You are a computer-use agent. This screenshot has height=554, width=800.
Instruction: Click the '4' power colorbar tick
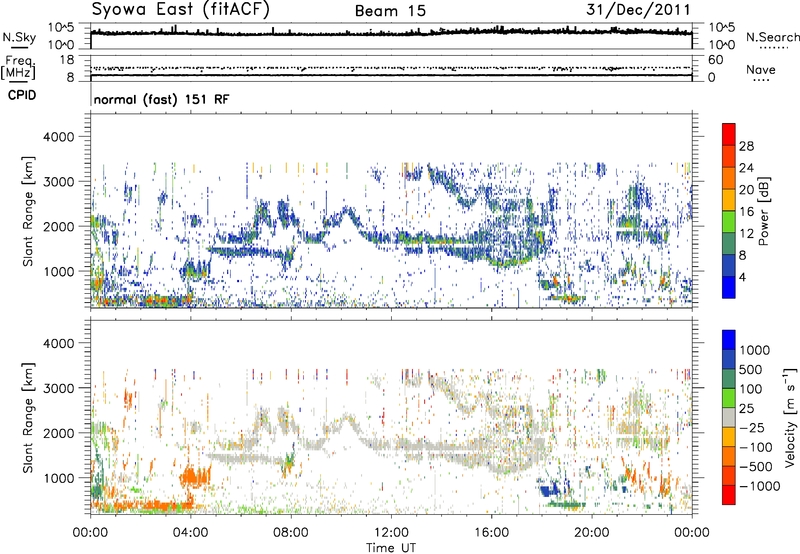tap(743, 278)
